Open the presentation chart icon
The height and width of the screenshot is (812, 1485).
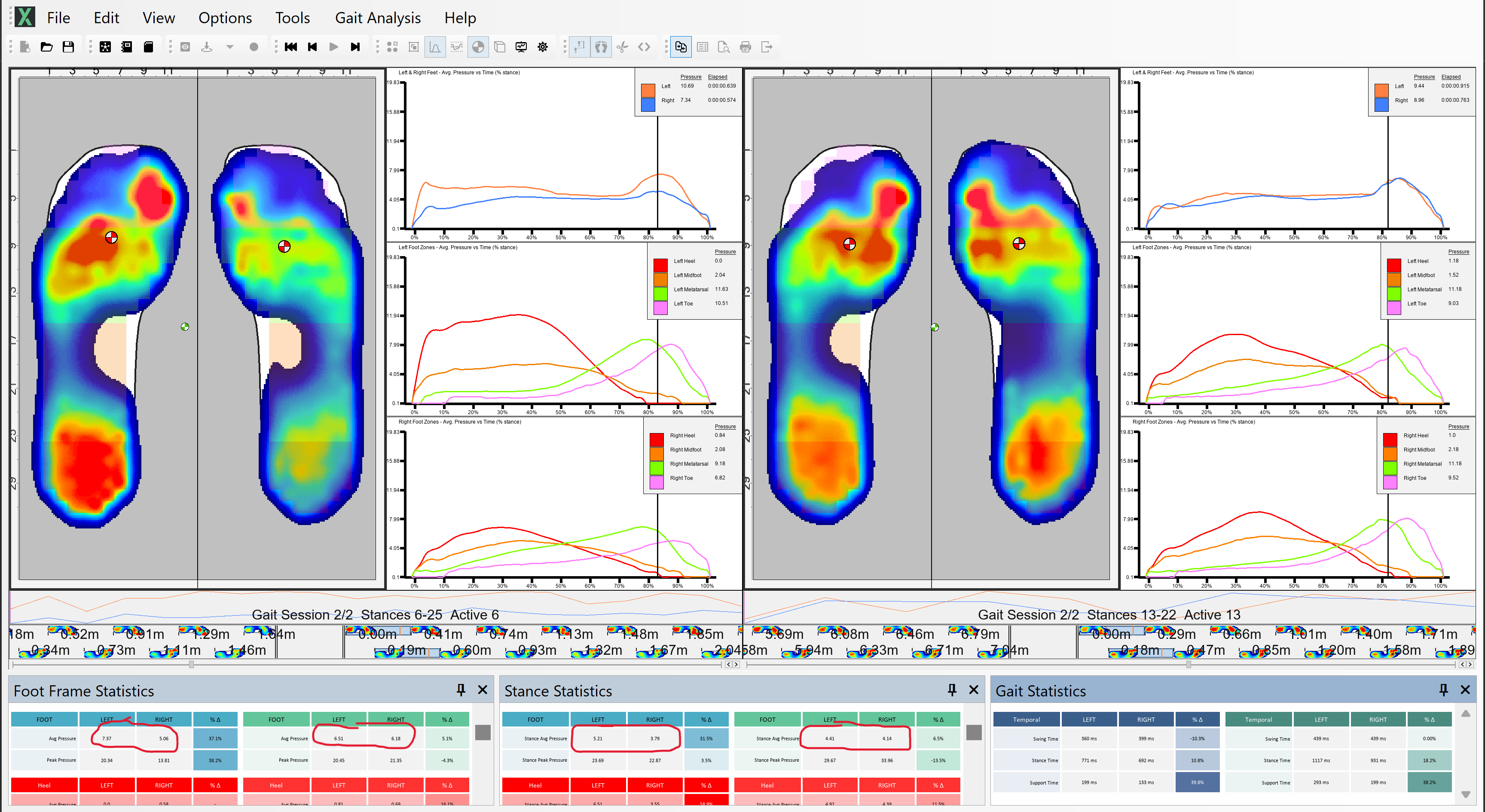521,47
